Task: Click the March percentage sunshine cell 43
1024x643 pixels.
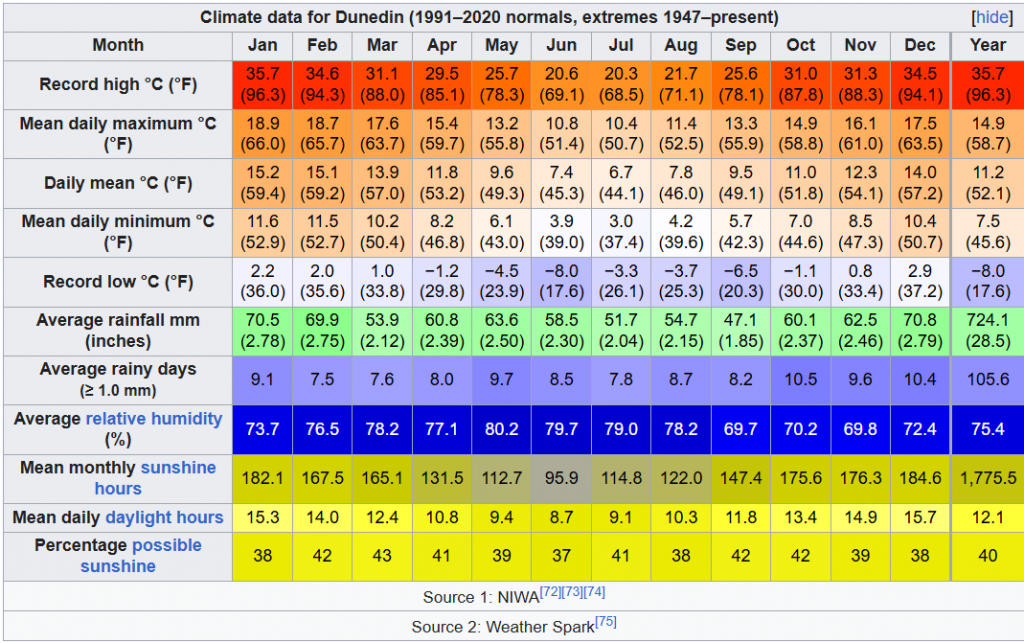Action: click(x=382, y=556)
